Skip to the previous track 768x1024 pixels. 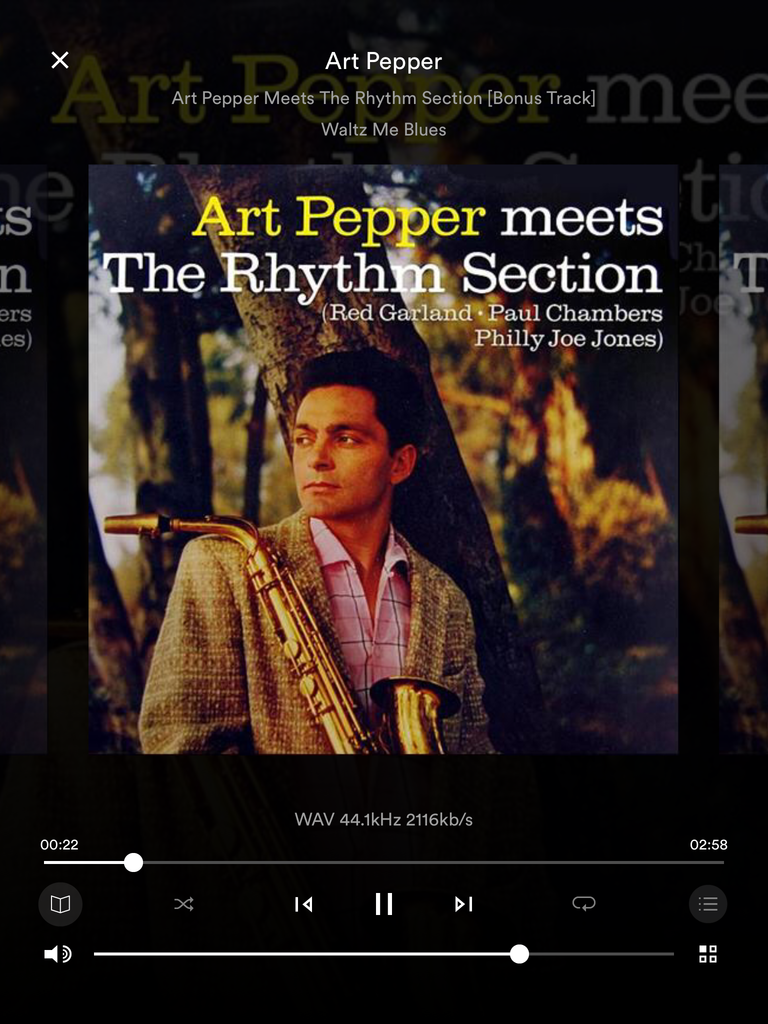click(303, 904)
